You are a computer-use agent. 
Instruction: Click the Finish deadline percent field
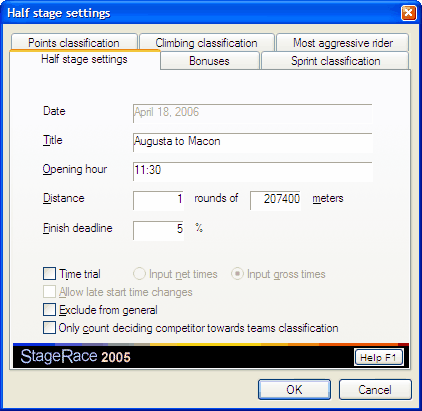(158, 230)
